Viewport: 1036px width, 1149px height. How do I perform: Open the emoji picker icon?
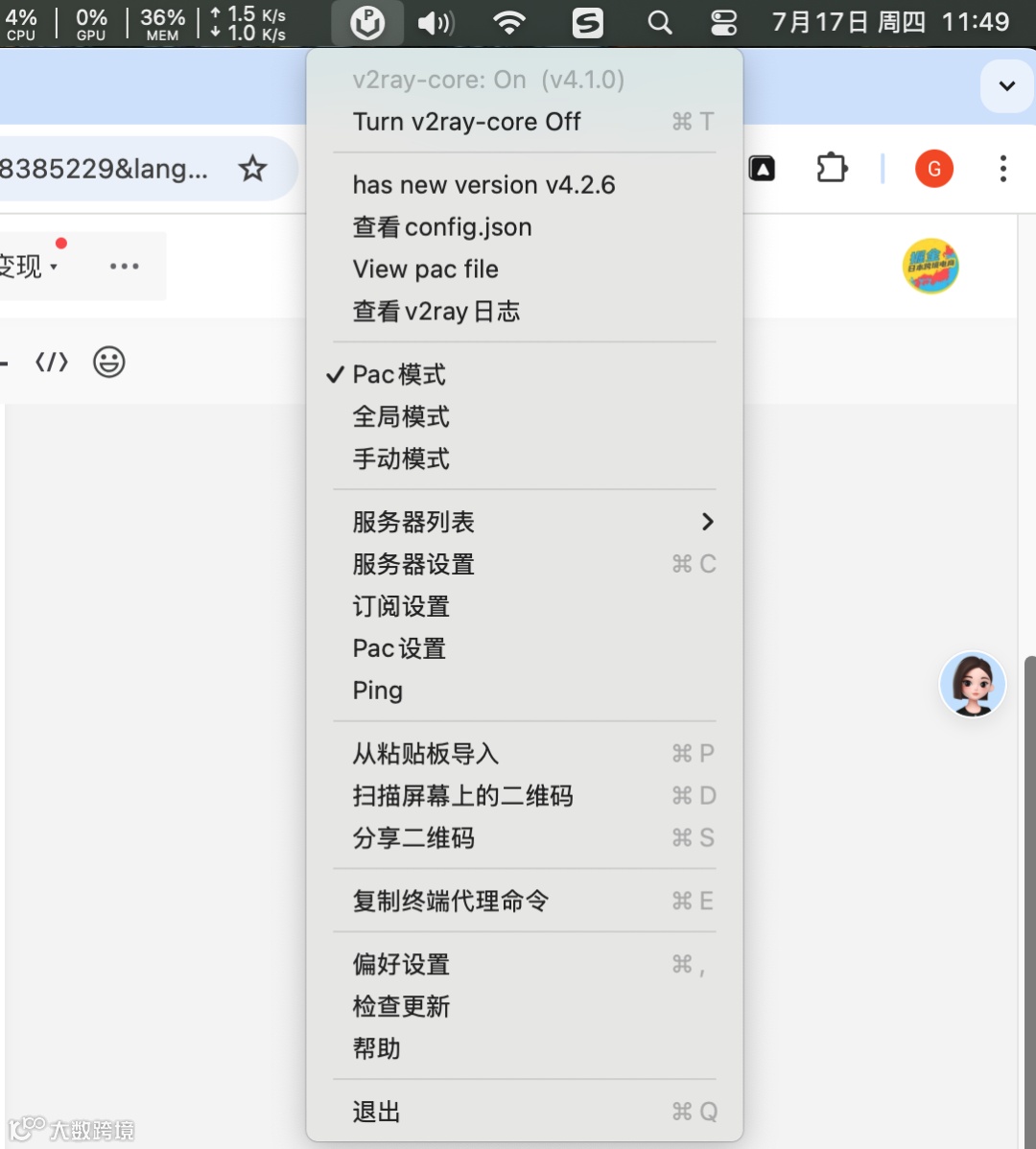(x=108, y=362)
